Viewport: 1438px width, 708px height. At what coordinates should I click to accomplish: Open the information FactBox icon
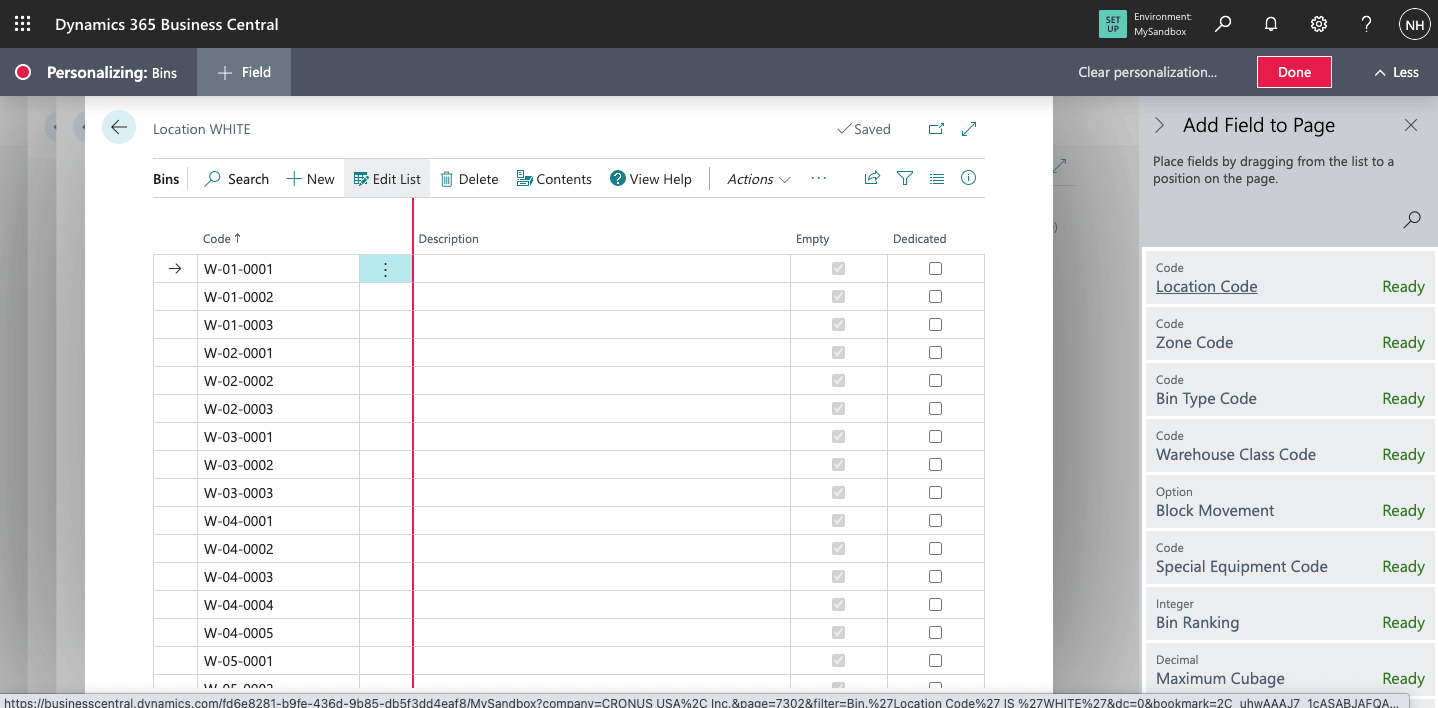(968, 178)
